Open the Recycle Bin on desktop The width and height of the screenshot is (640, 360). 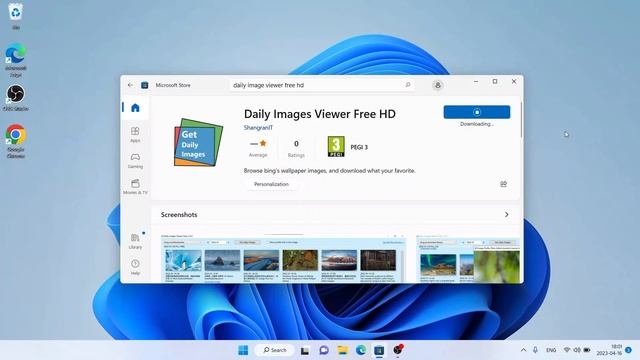pyautogui.click(x=16, y=16)
